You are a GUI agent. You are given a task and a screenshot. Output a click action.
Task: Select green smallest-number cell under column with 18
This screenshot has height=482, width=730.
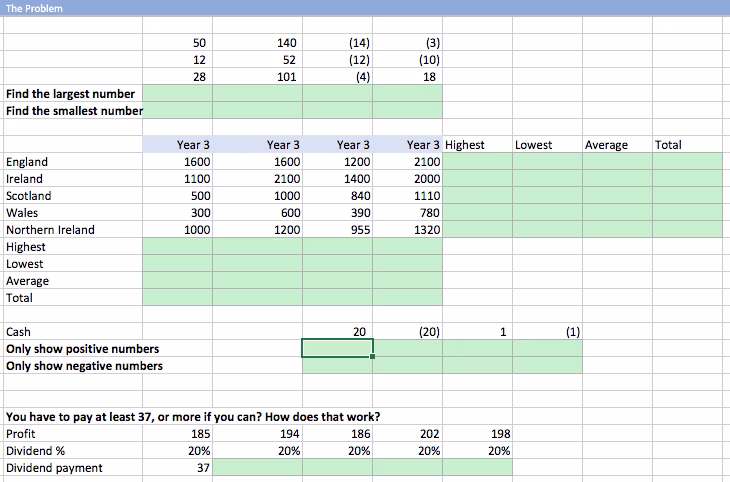[407, 111]
